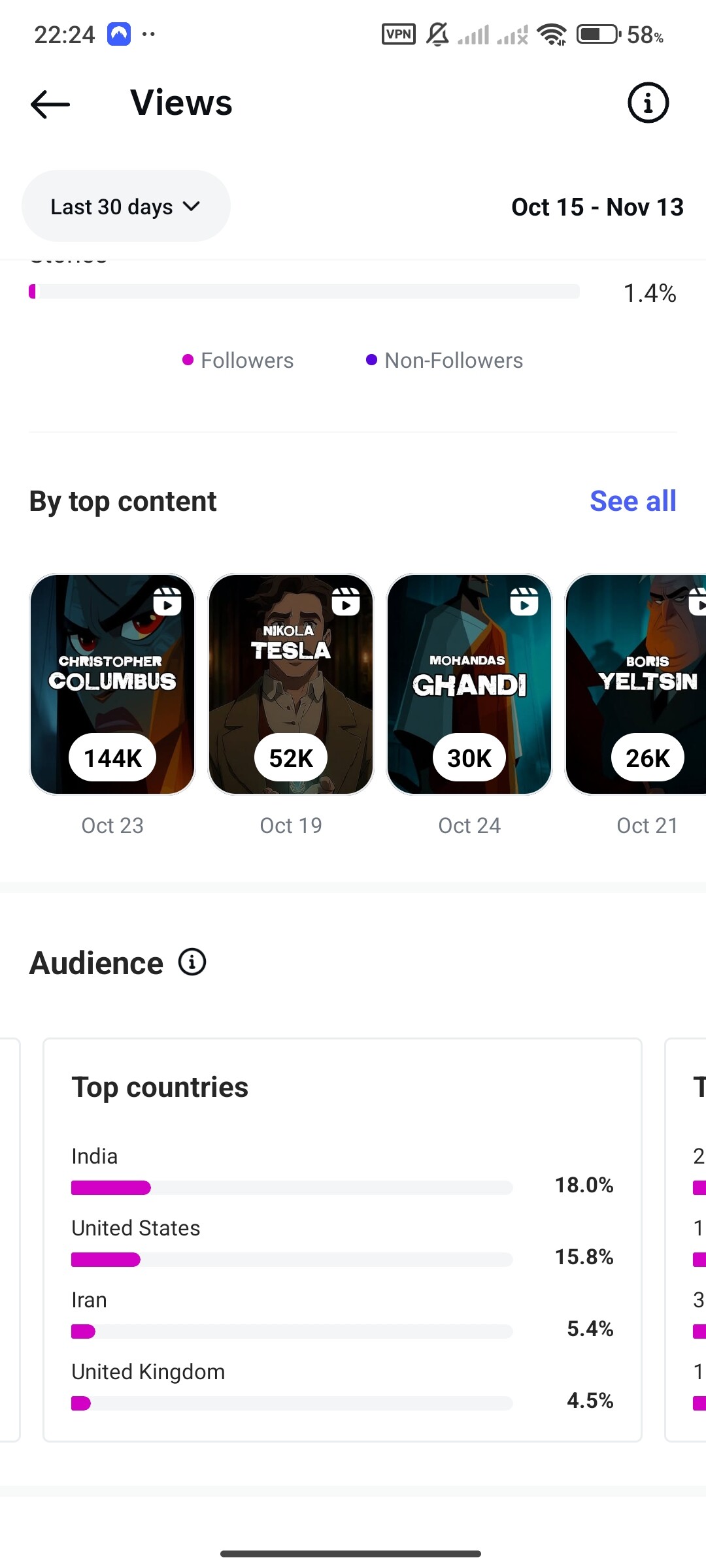Tap the back arrow icon
The width and height of the screenshot is (706, 1568).
pyautogui.click(x=50, y=104)
